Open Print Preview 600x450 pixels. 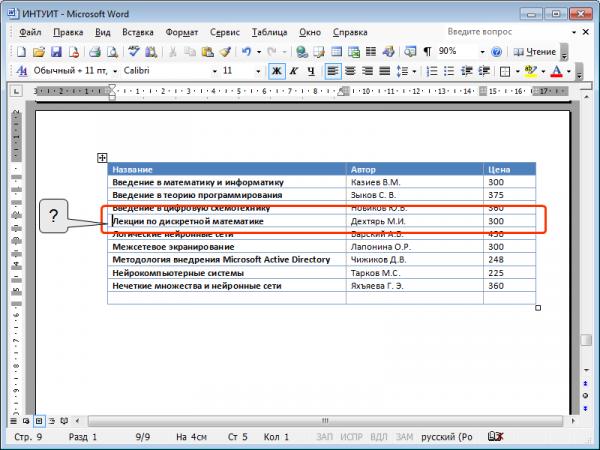click(112, 52)
